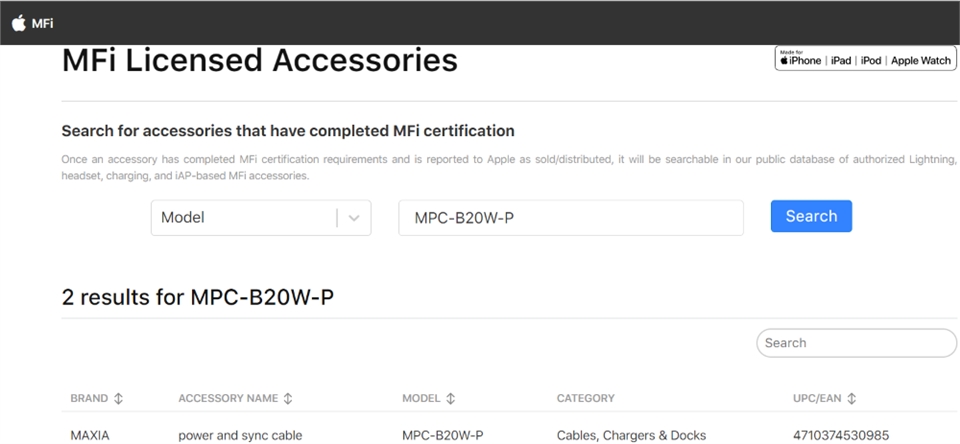This screenshot has width=960, height=444.
Task: Open the Model search-type dropdown
Action: 245,217
